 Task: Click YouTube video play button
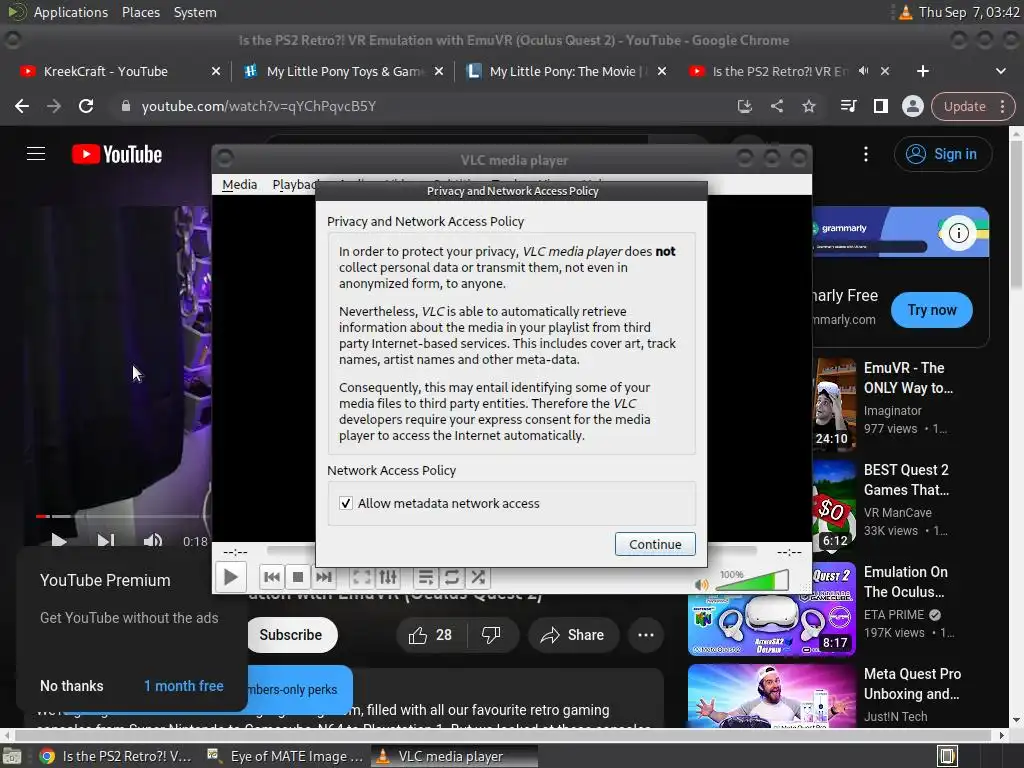59,540
